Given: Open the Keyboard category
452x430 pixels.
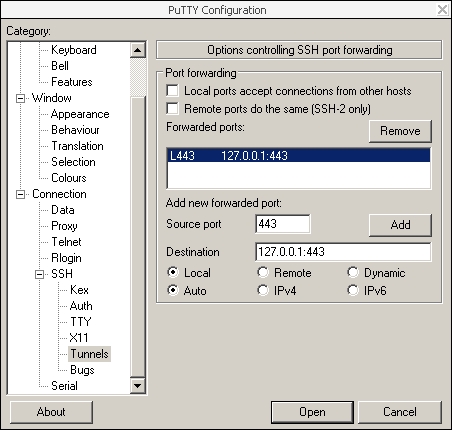Looking at the screenshot, I should point(74,50).
